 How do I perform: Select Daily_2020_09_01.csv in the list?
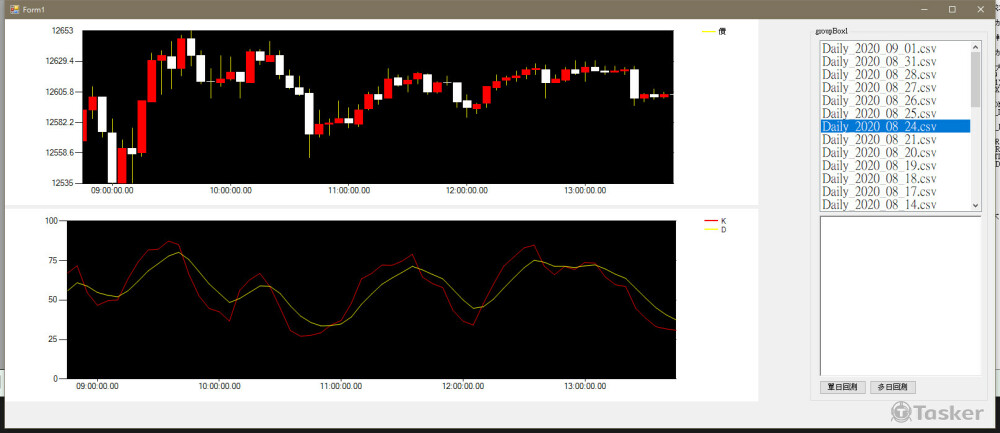click(879, 48)
